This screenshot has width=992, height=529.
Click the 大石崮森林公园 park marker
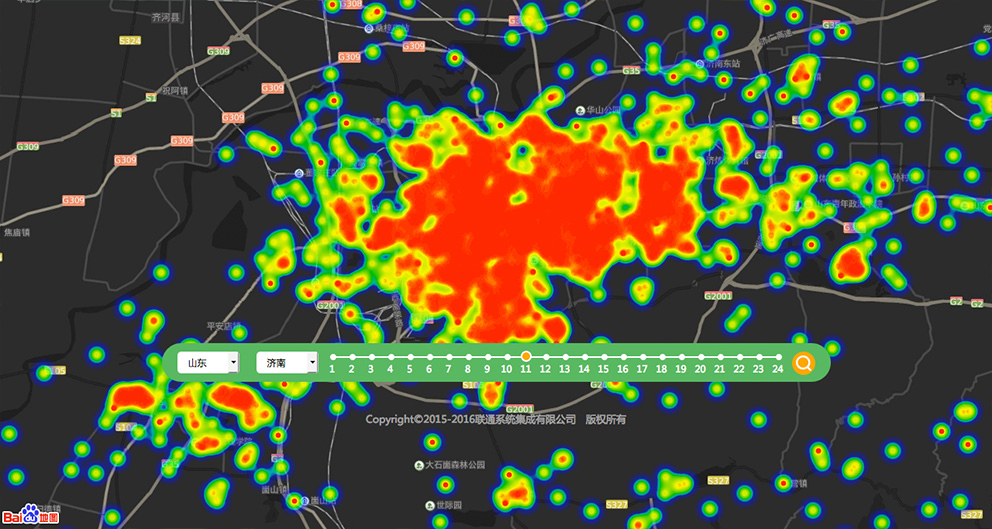tap(418, 466)
